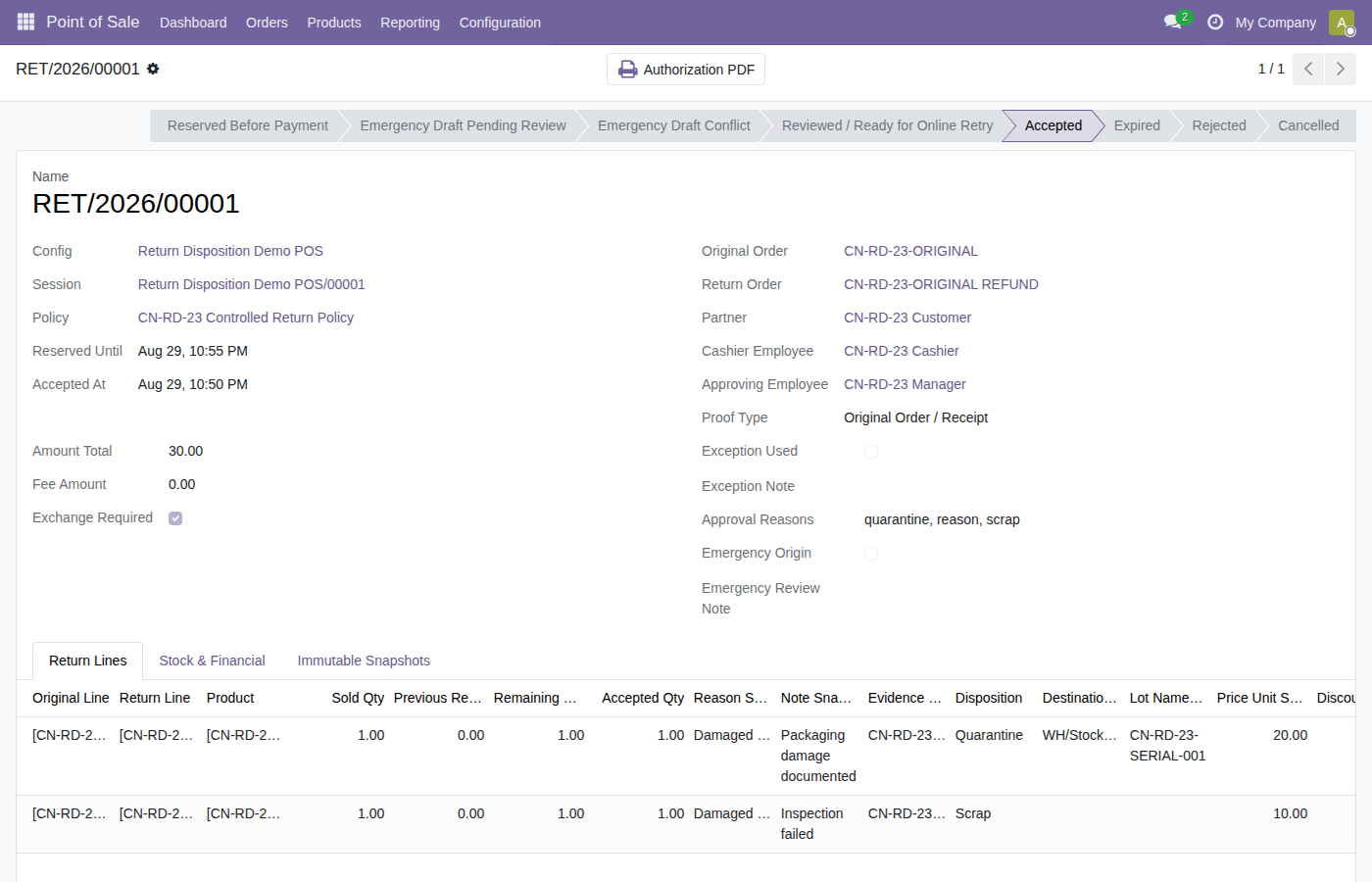Toggle the Exchange Required checkbox

pos(175,518)
